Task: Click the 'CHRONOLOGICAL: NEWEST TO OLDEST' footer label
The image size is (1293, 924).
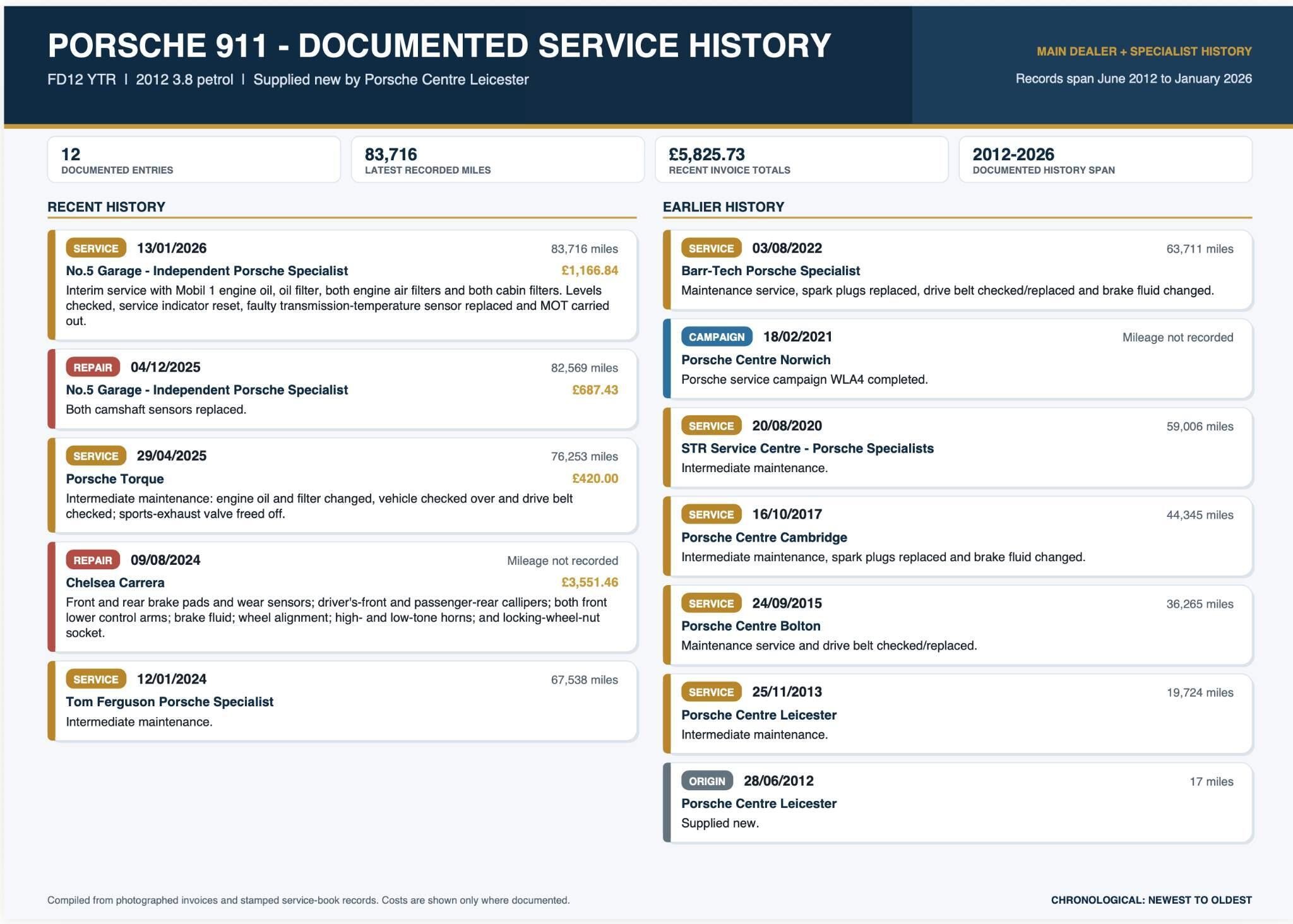Action: tap(1151, 900)
